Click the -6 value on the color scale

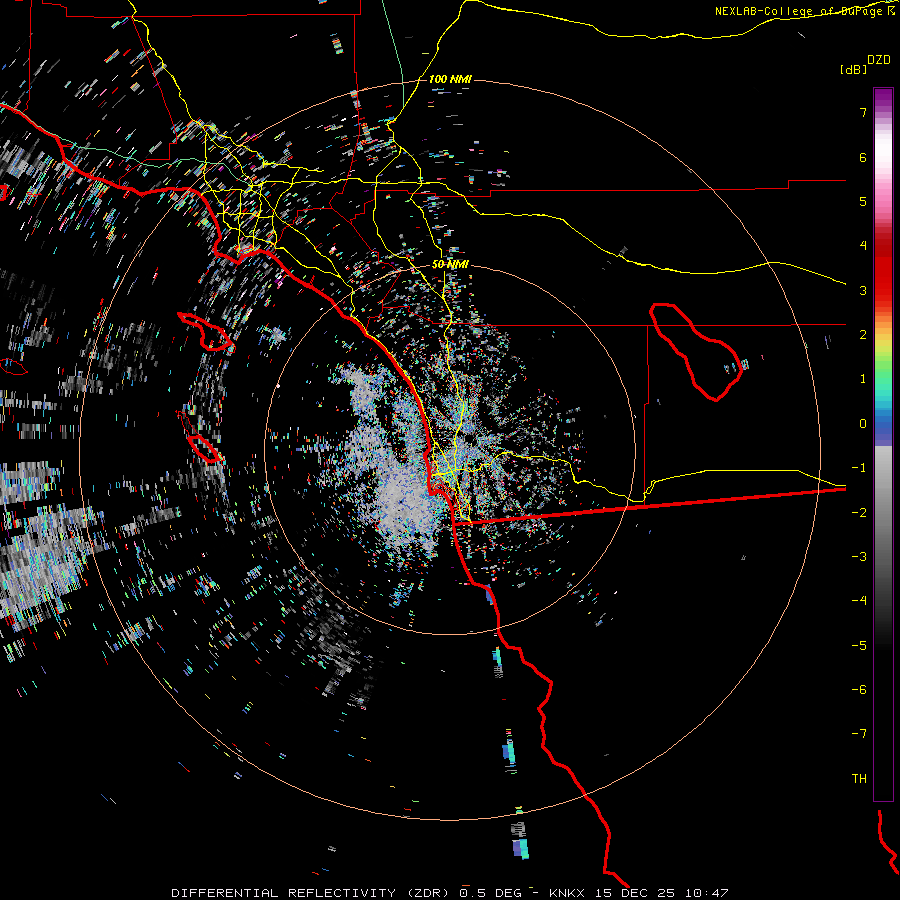click(x=859, y=689)
